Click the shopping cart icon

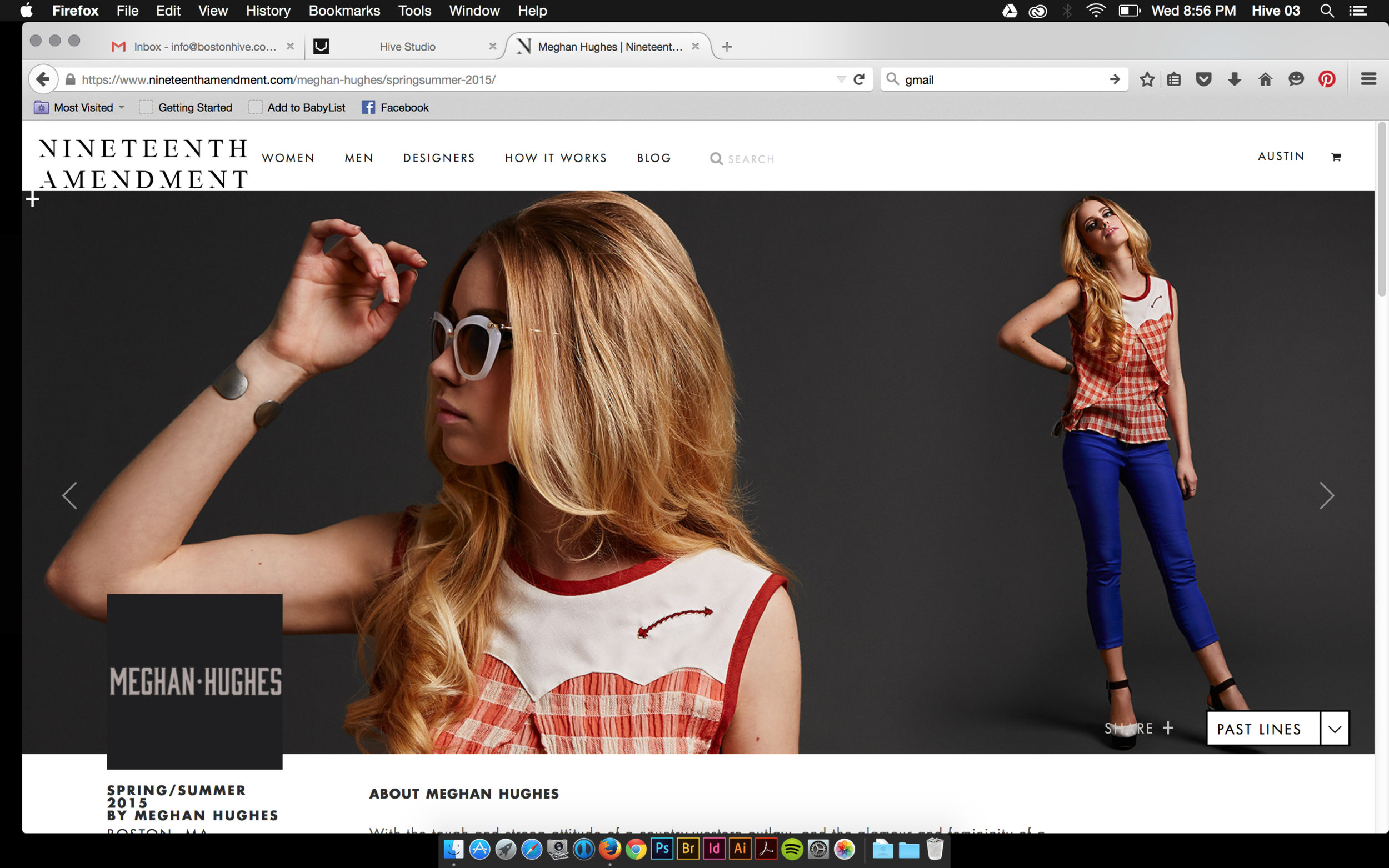coord(1336,157)
